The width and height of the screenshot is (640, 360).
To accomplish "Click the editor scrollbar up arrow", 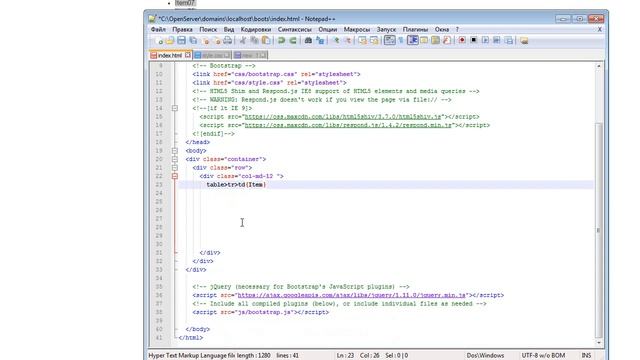I will tap(598, 66).
